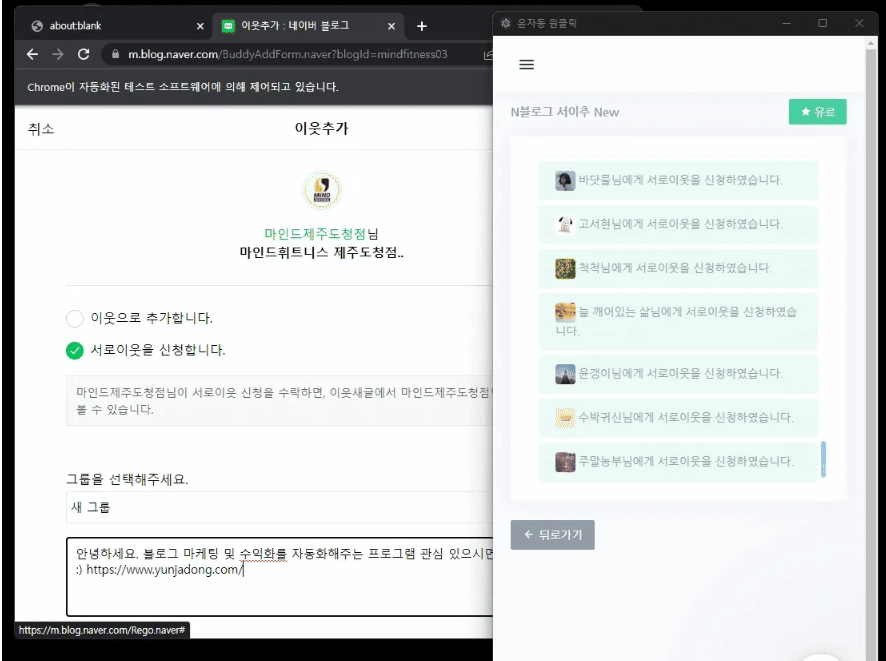Screen dimensions: 886x661
Task: Open the 새 그룹 group dropdown
Action: click(x=279, y=507)
